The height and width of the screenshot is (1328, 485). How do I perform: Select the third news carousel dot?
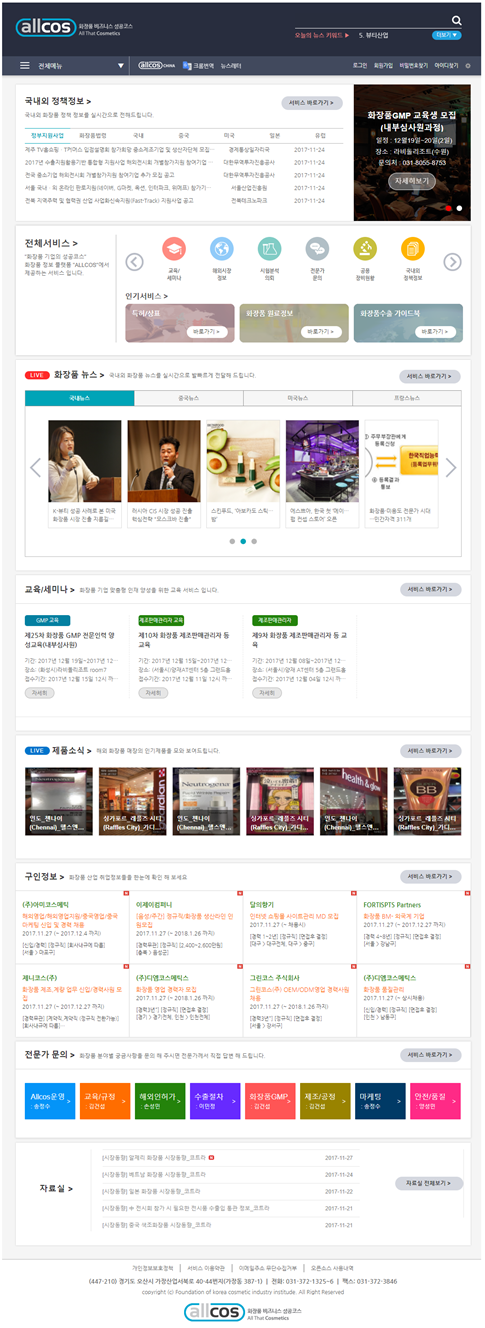coord(252,540)
